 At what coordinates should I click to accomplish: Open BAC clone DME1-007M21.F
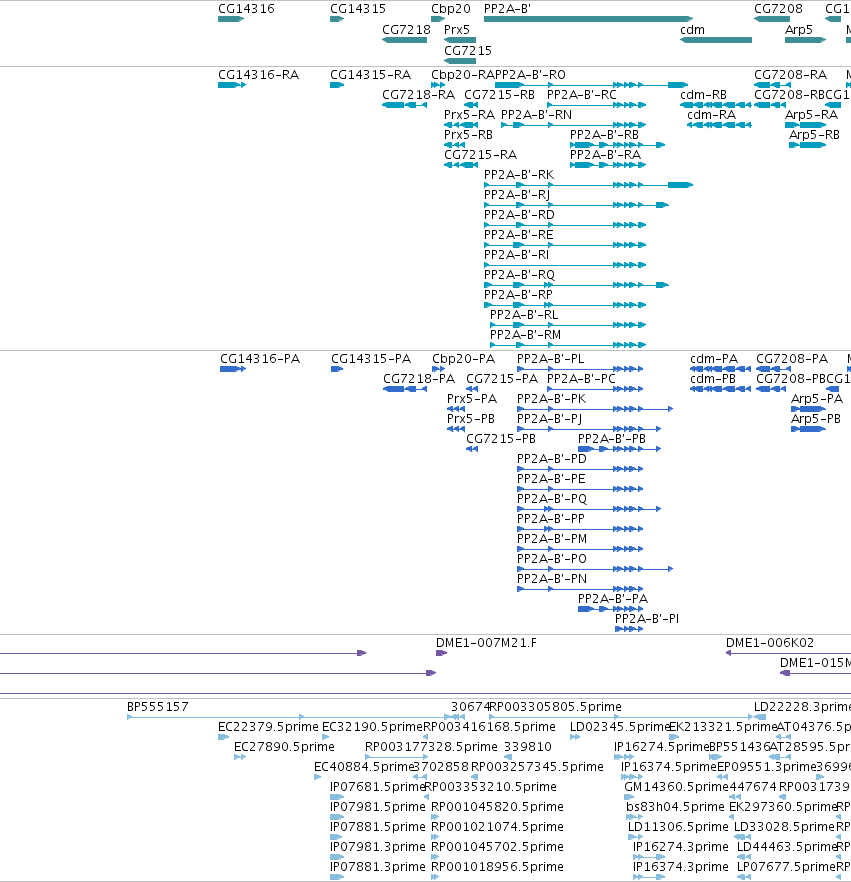tap(487, 643)
